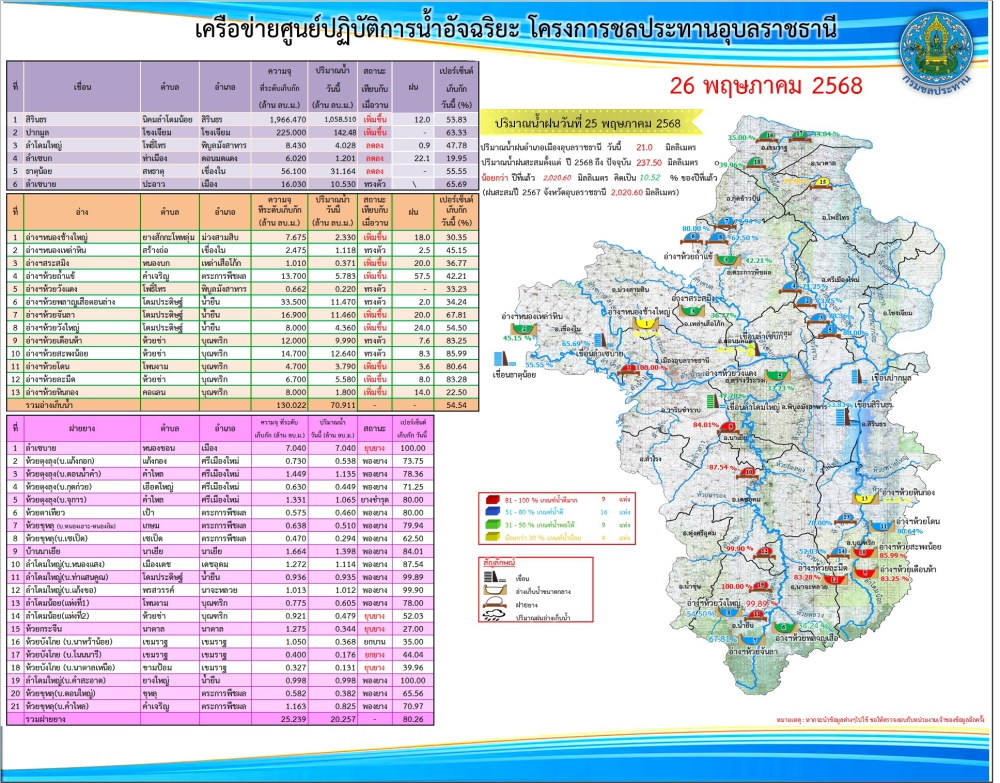
Task: Click the 19.95 percent cell in ลำเซบก row
Action: tap(457, 158)
